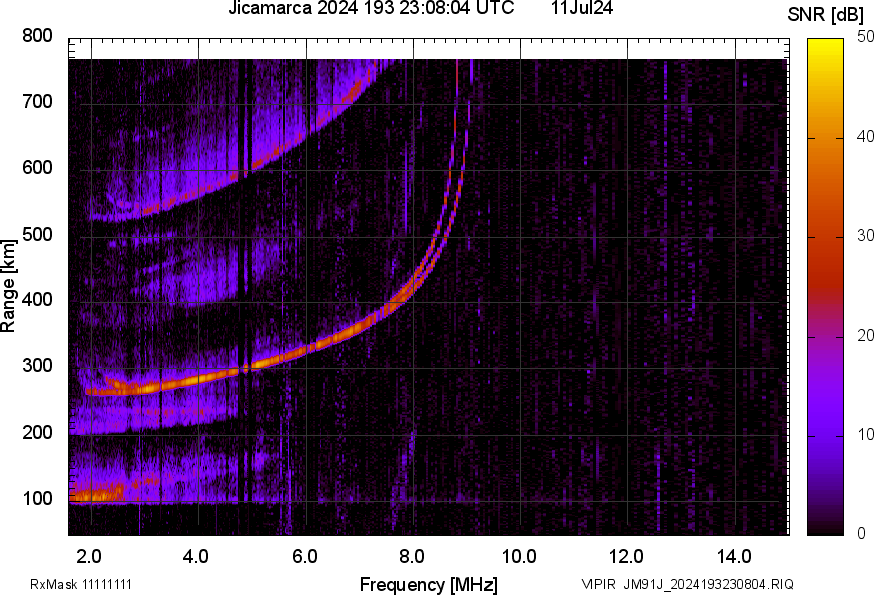This screenshot has width=874, height=595.
Task: Click the x-axis tick label '14.0'
Action: (734, 556)
